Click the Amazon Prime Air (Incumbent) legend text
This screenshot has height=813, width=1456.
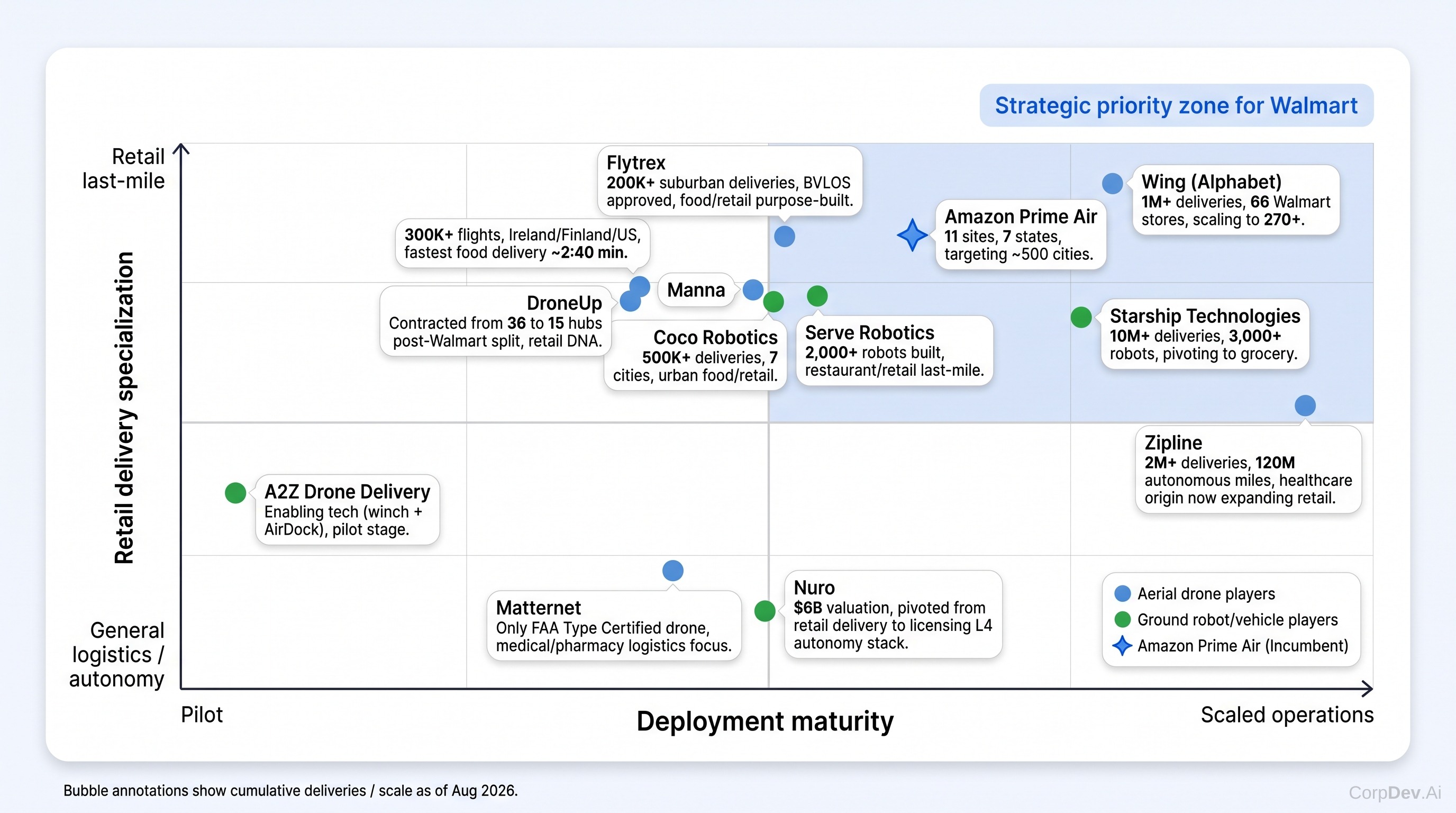click(x=1242, y=646)
